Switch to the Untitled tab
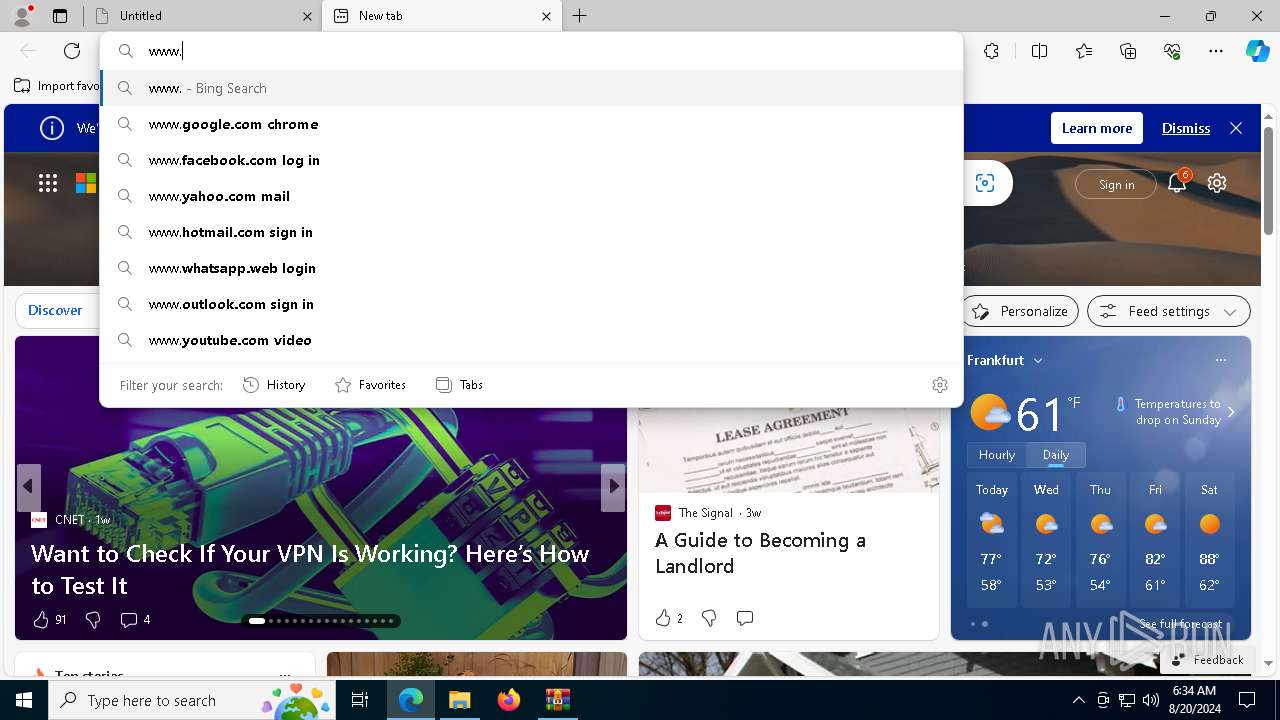Screen dimensions: 1280x720 coord(204,16)
